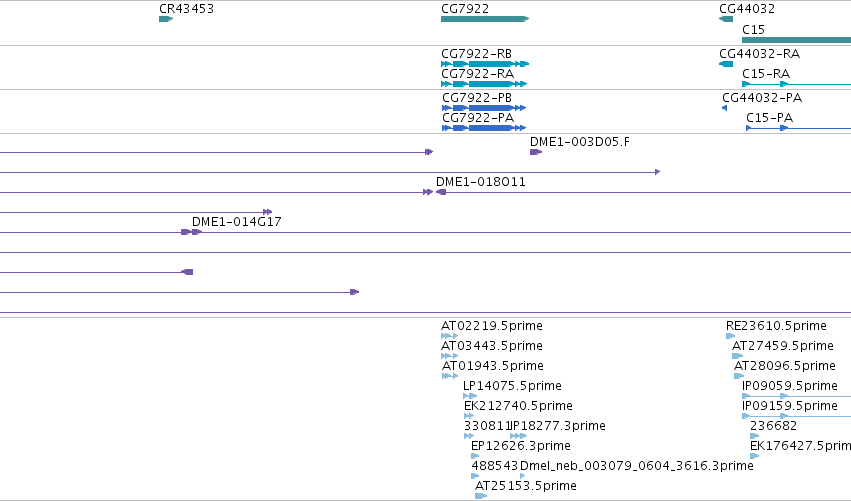The image size is (851, 501).
Task: Click the AT28096.5prime EST glyph
Action: pyautogui.click(x=739, y=376)
